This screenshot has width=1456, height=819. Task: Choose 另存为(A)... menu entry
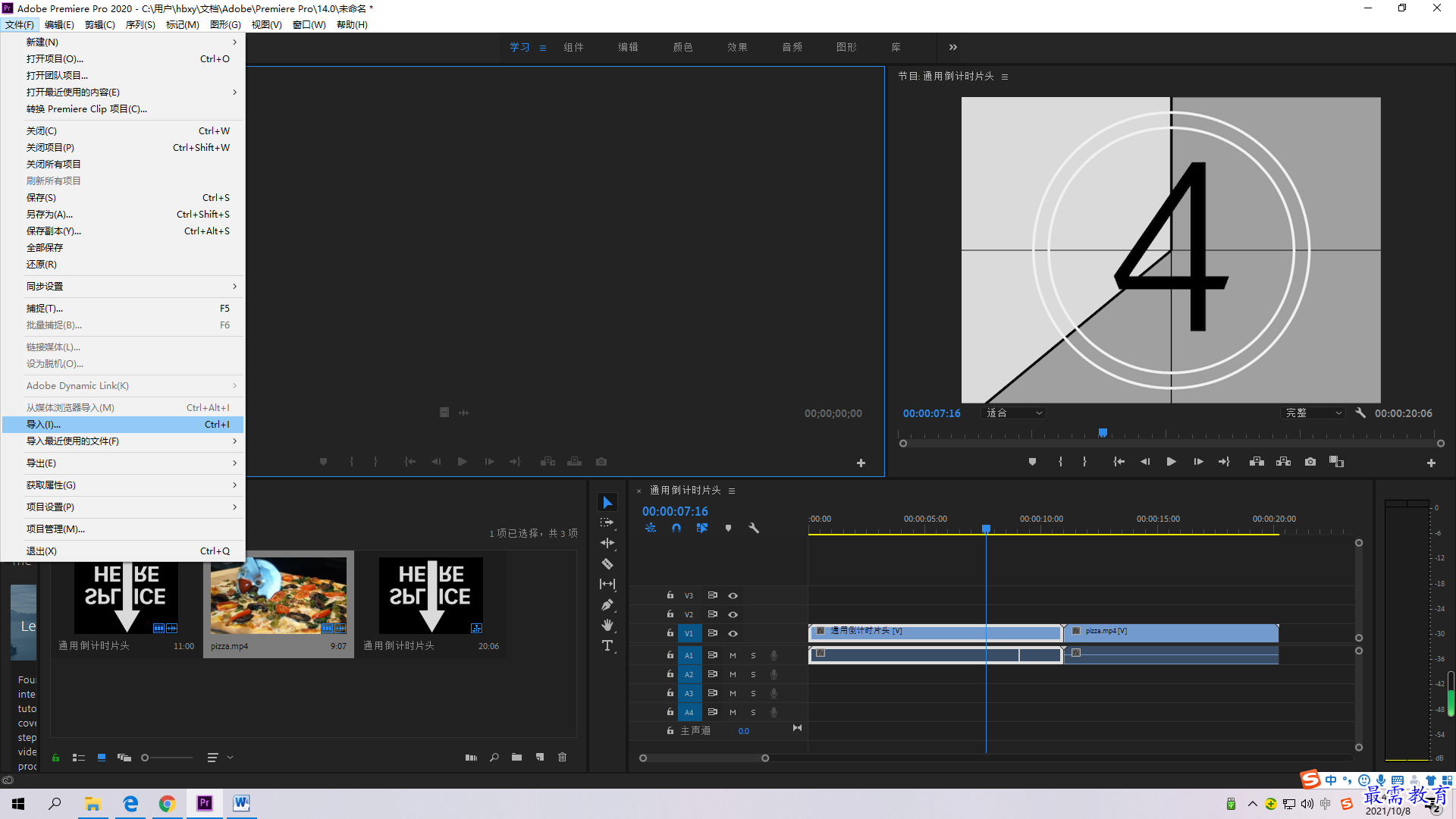click(x=123, y=215)
